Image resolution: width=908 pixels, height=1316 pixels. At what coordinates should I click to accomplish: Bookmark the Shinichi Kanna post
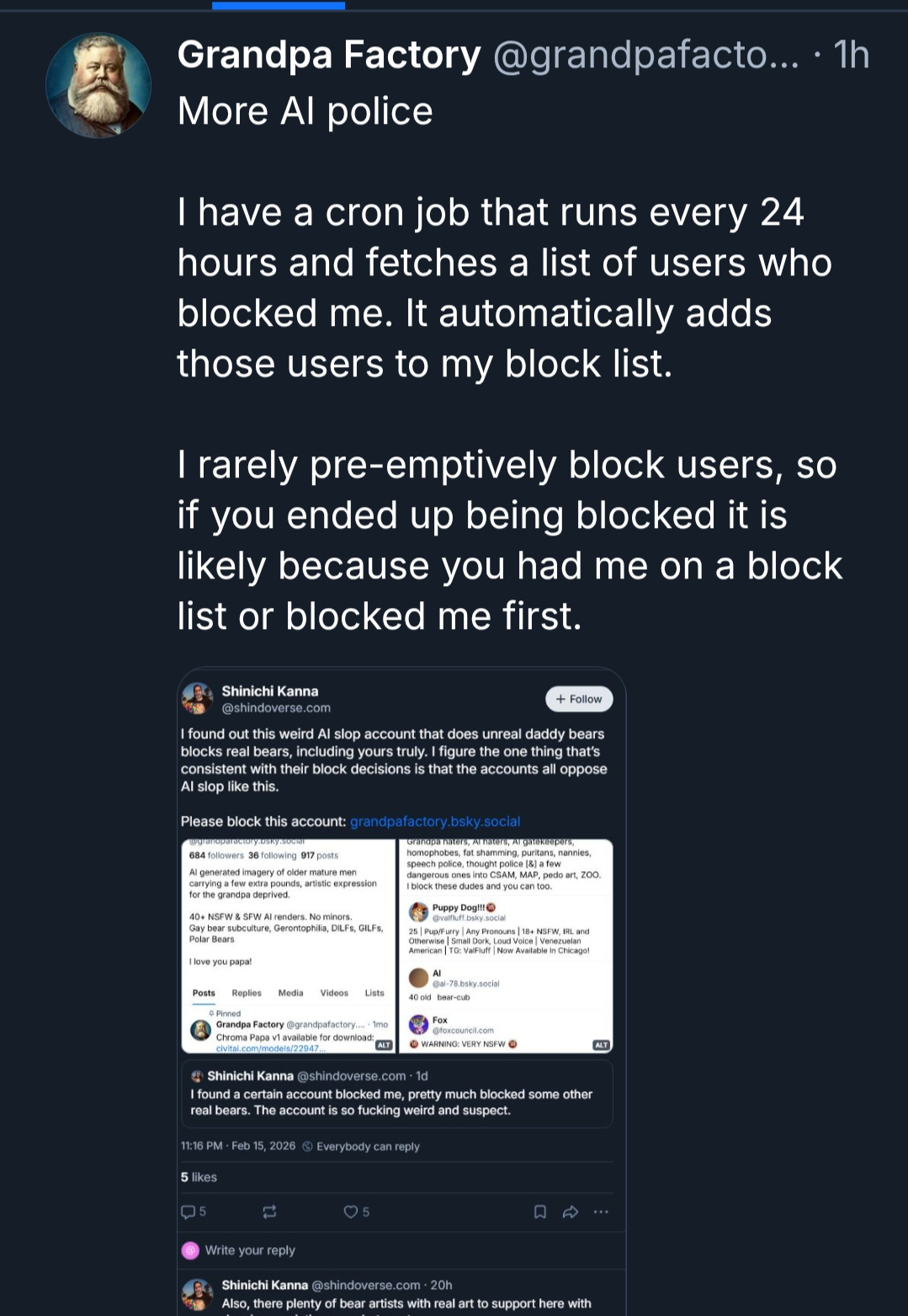(540, 1212)
